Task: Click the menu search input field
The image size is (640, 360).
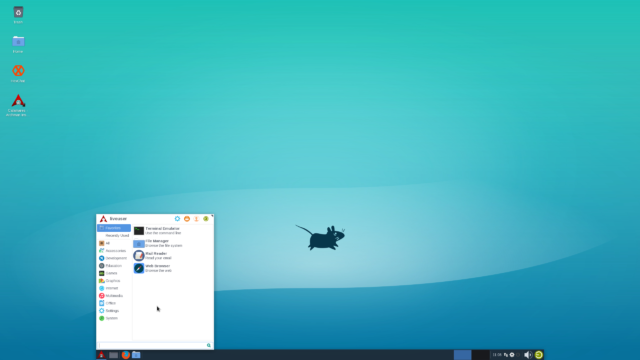Action: click(x=155, y=345)
